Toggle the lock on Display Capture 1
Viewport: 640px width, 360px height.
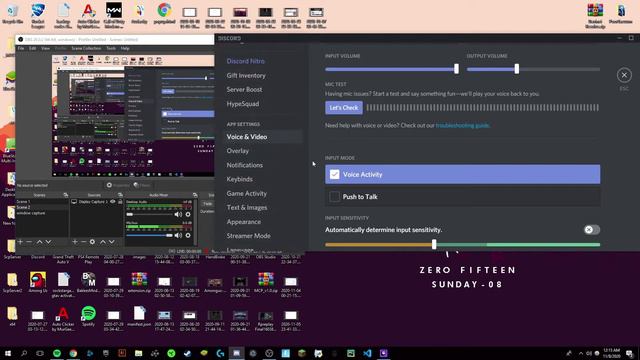pyautogui.click(x=120, y=202)
